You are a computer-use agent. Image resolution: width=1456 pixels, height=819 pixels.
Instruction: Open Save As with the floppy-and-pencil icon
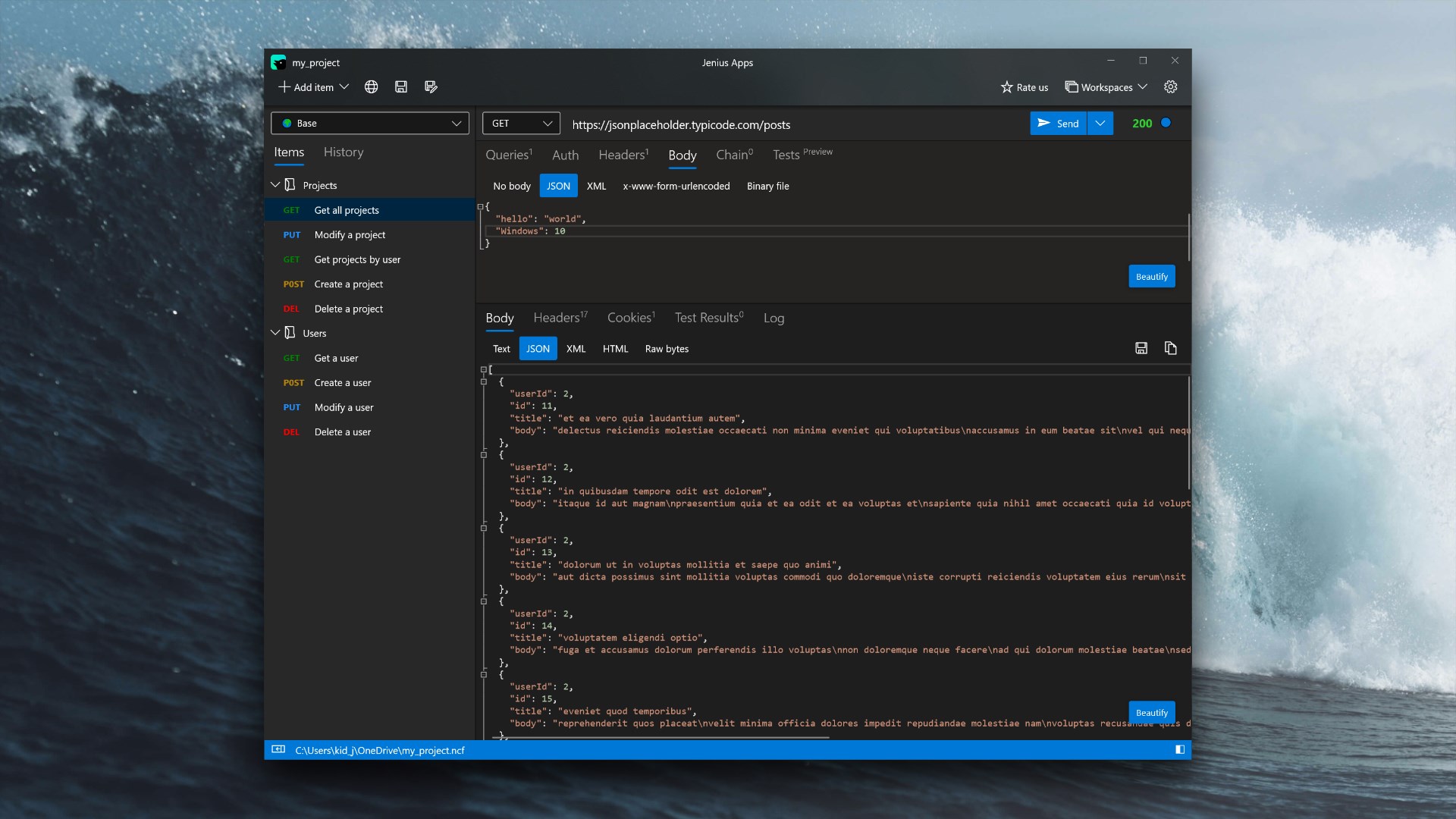431,86
